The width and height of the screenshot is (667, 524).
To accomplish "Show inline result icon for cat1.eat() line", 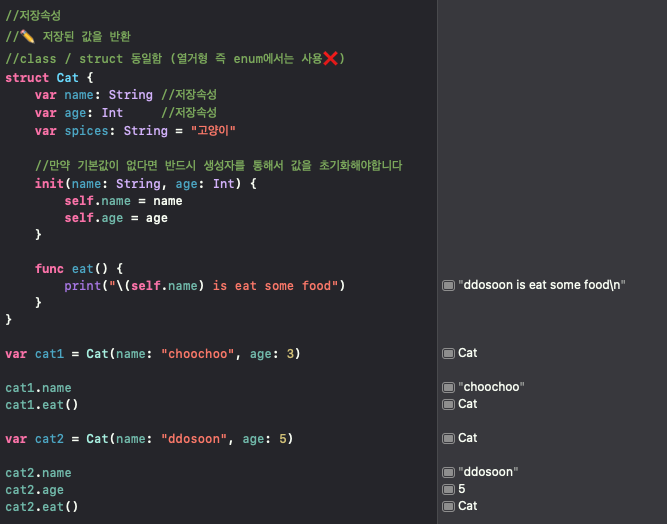I will point(448,404).
